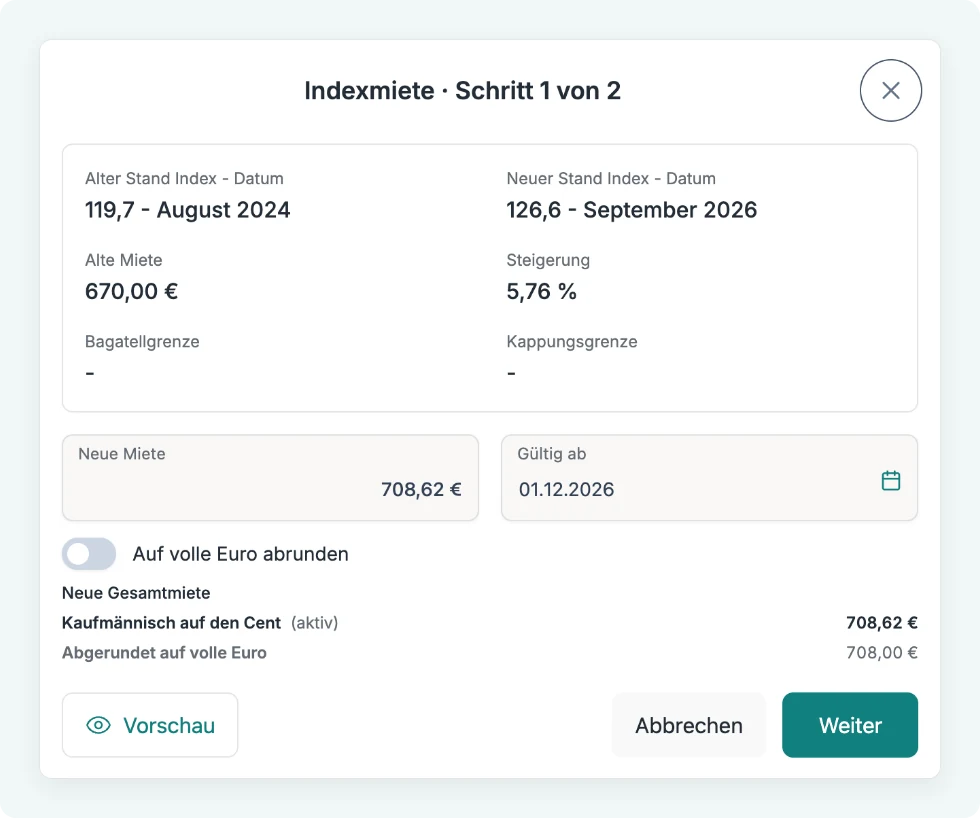Select the new index value 126,6 - September 2026
The height and width of the screenshot is (818, 980).
pos(631,210)
